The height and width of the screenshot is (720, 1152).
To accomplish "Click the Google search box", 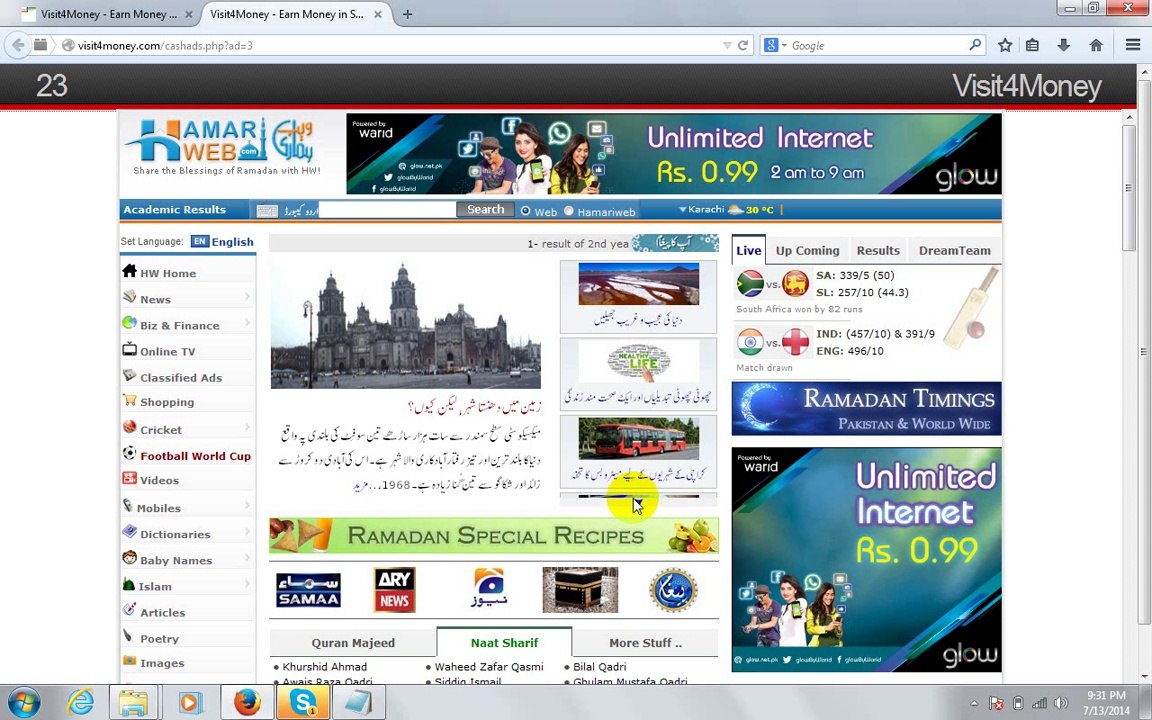I will [x=879, y=45].
